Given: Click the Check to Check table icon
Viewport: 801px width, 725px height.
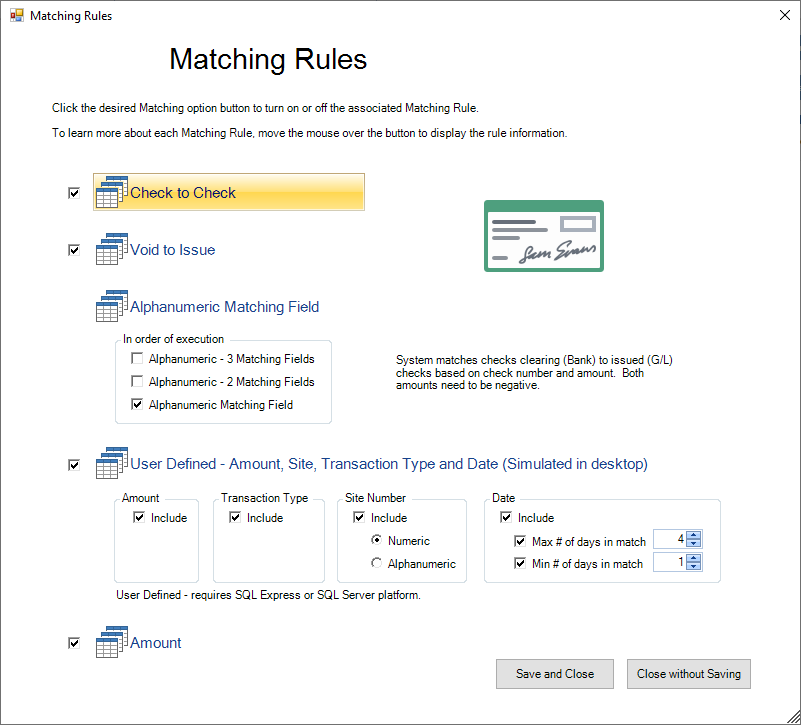Looking at the screenshot, I should [112, 192].
